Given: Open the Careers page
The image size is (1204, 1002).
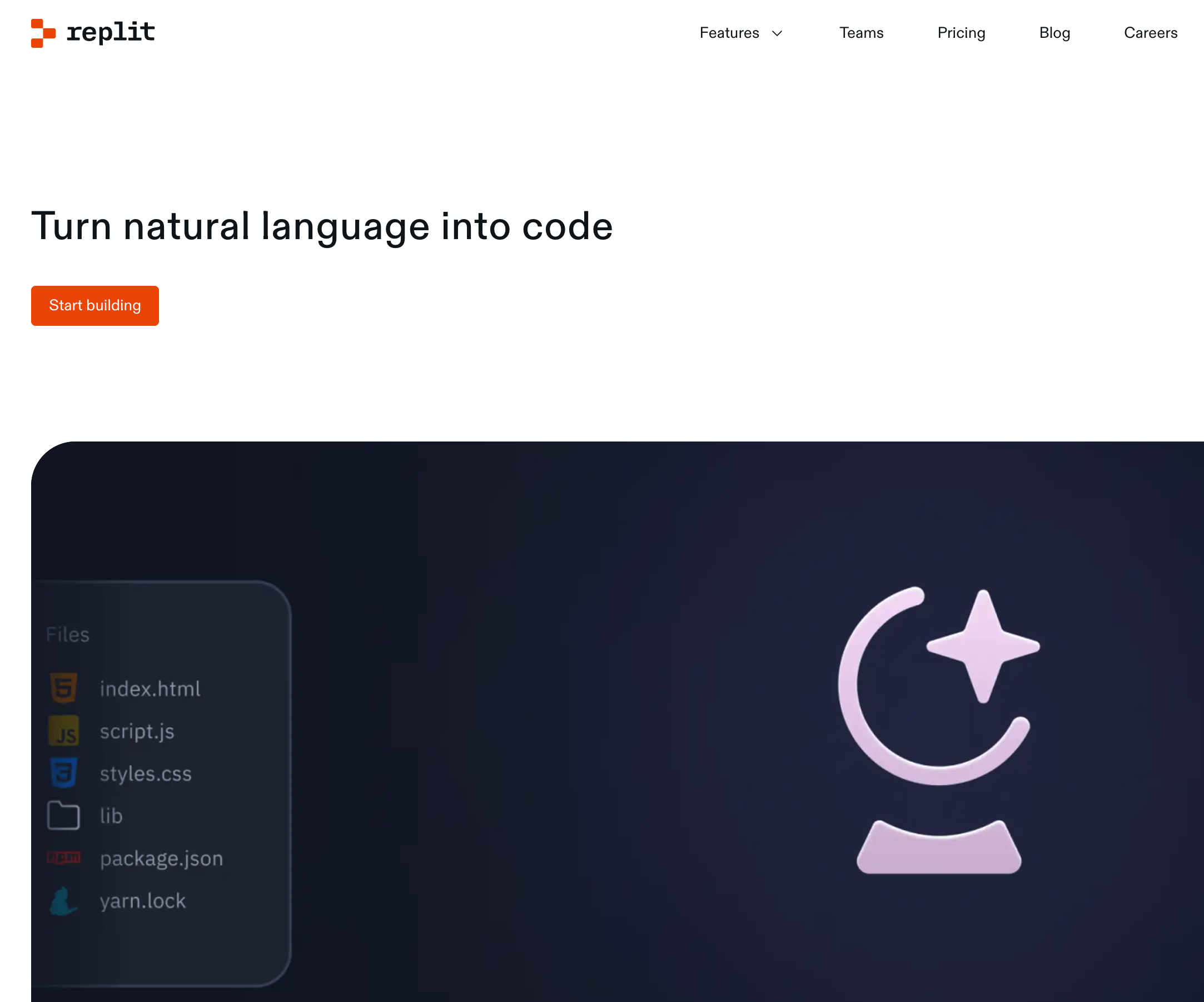Looking at the screenshot, I should coord(1150,33).
